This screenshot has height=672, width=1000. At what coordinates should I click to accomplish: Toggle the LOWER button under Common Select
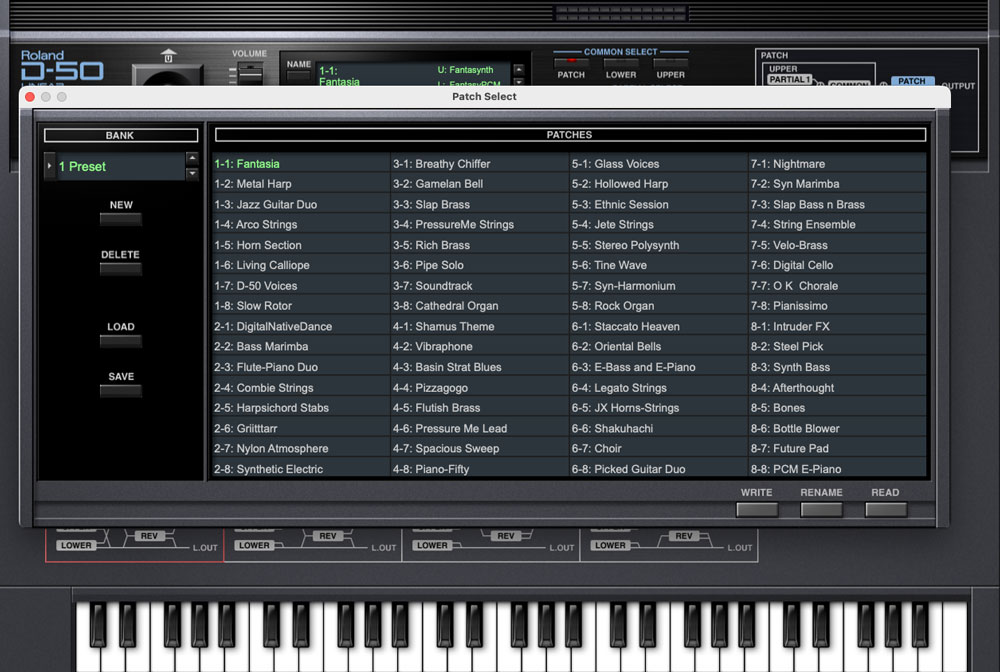click(x=621, y=63)
